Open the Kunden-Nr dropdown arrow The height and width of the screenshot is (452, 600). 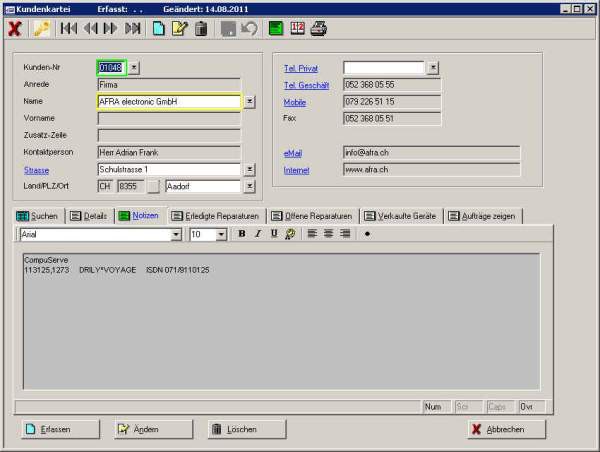pos(135,67)
